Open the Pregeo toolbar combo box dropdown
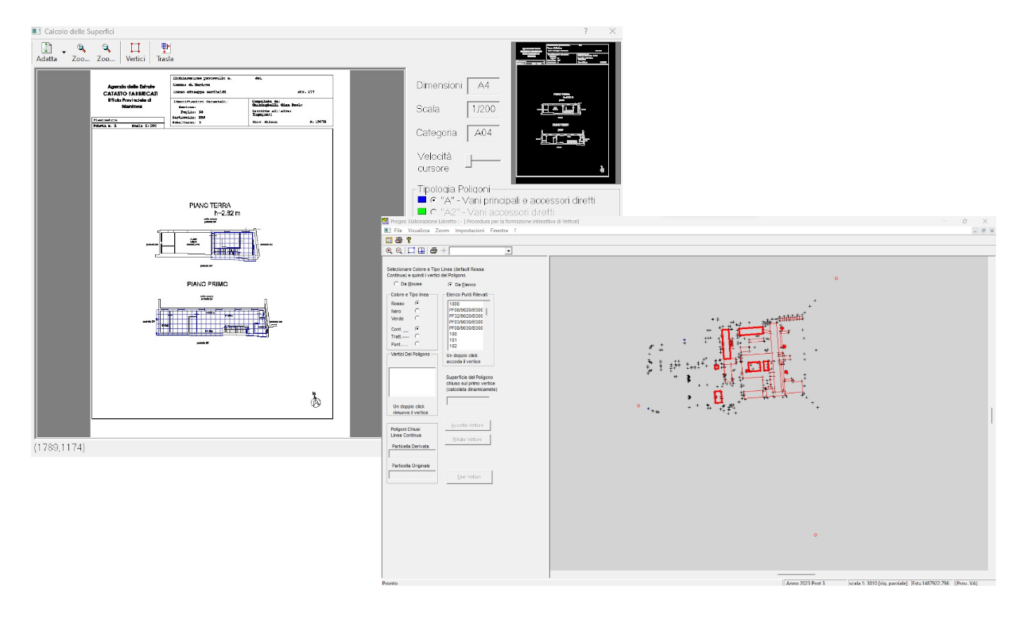Screen dimensions: 1024x620 (x=508, y=251)
